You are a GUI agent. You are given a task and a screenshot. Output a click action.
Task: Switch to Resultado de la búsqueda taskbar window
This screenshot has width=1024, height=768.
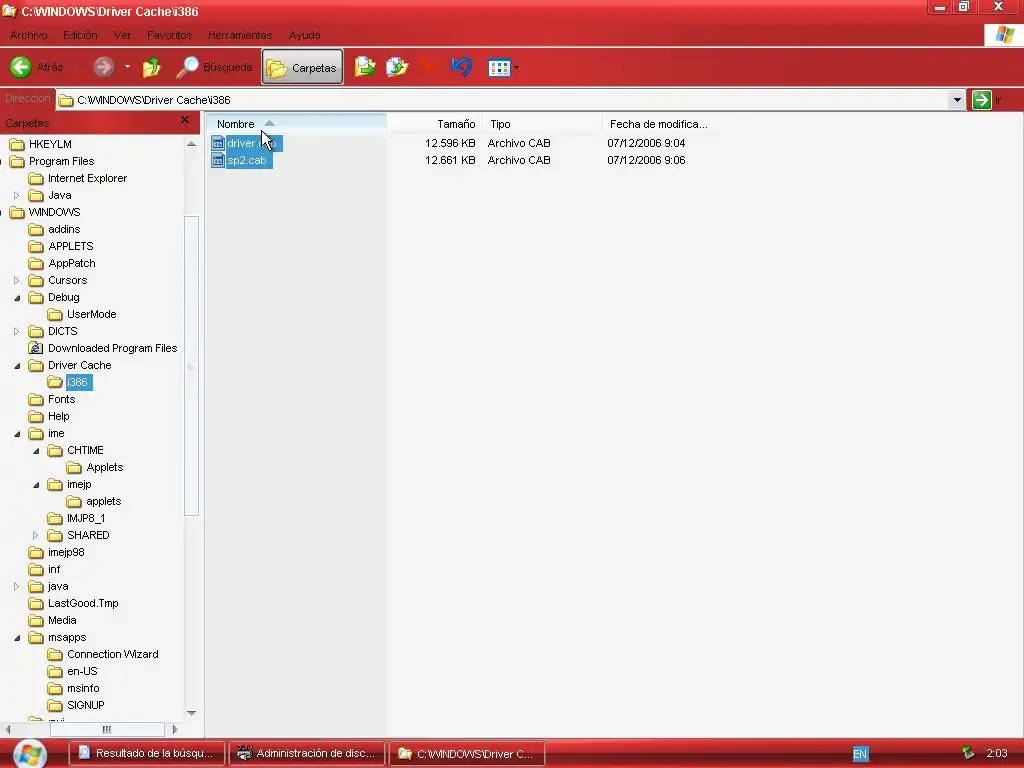(x=146, y=753)
